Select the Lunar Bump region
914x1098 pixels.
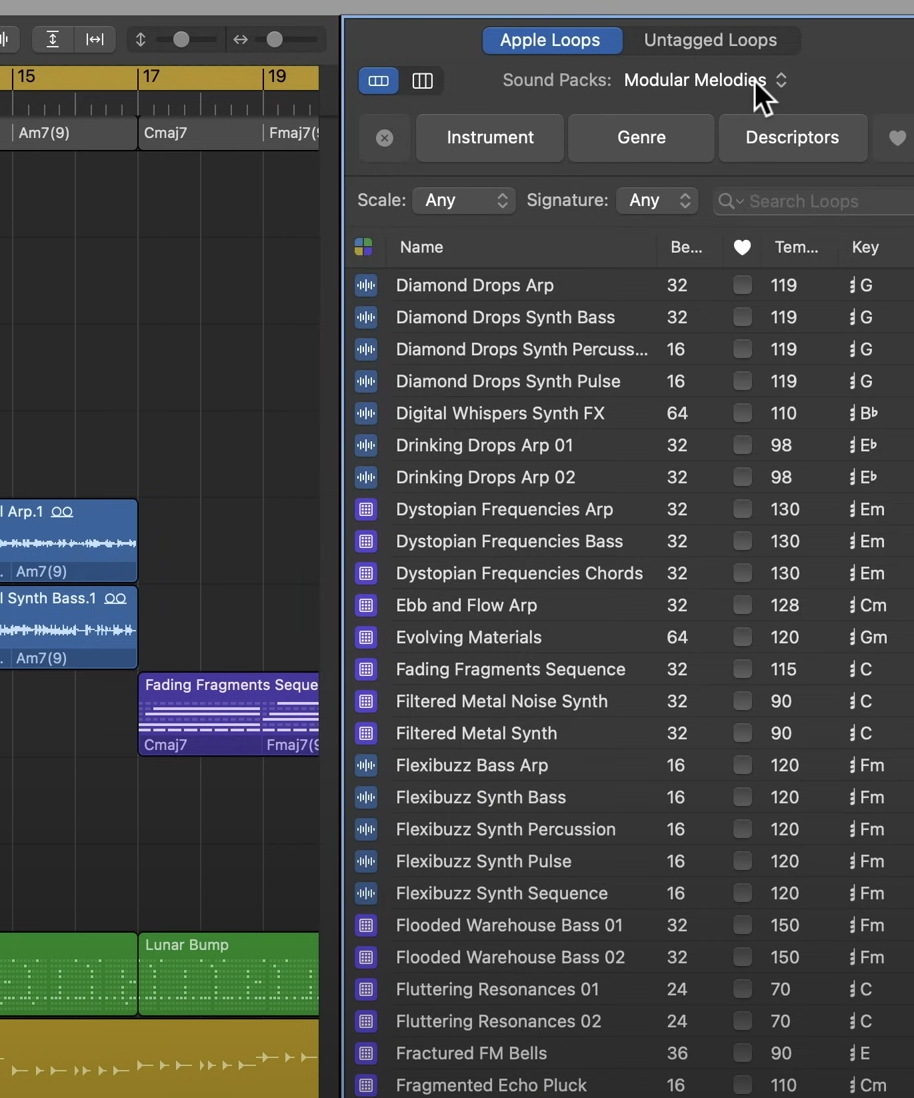tap(229, 973)
